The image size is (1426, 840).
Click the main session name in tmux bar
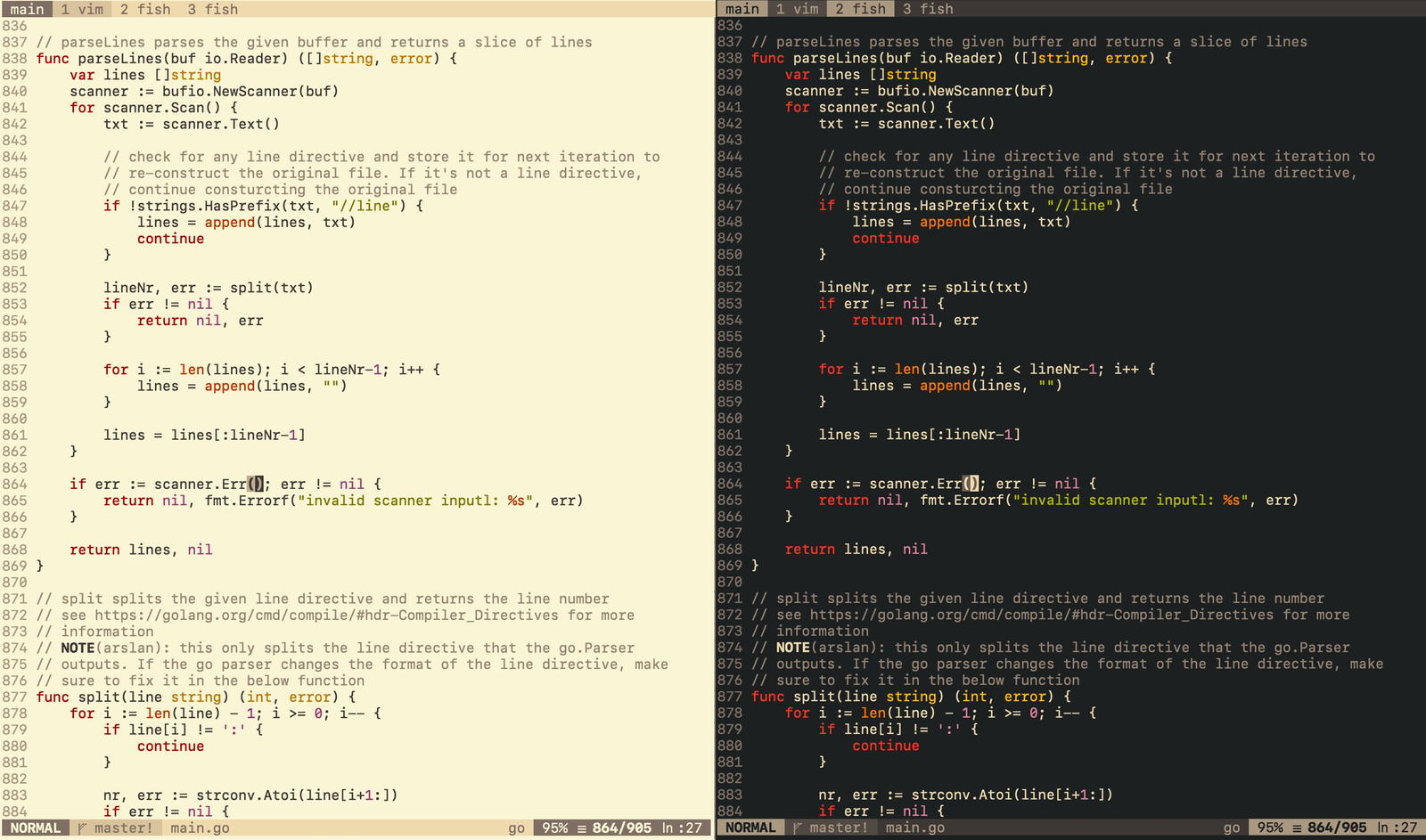coord(28,9)
